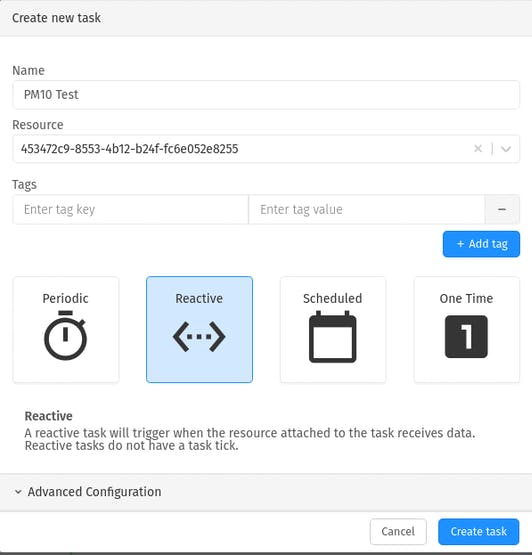Select the Reactive task type label

point(199,298)
